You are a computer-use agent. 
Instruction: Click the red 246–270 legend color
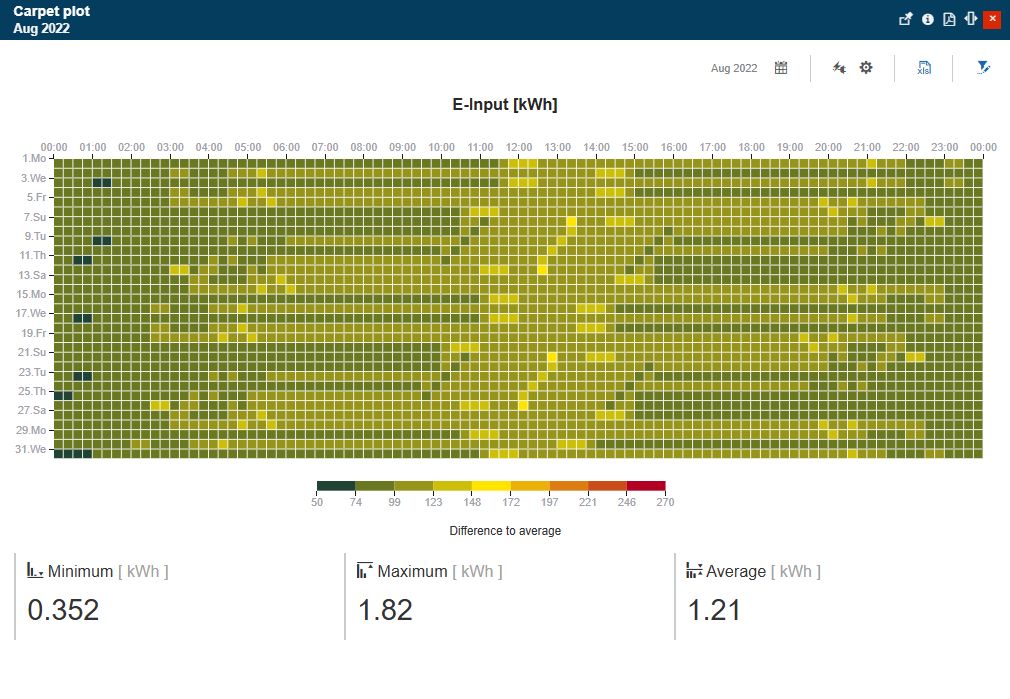click(645, 486)
